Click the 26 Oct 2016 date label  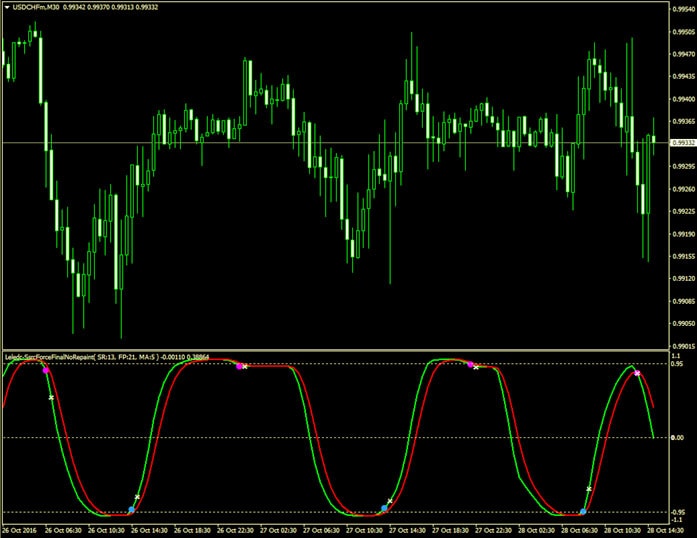point(19,531)
